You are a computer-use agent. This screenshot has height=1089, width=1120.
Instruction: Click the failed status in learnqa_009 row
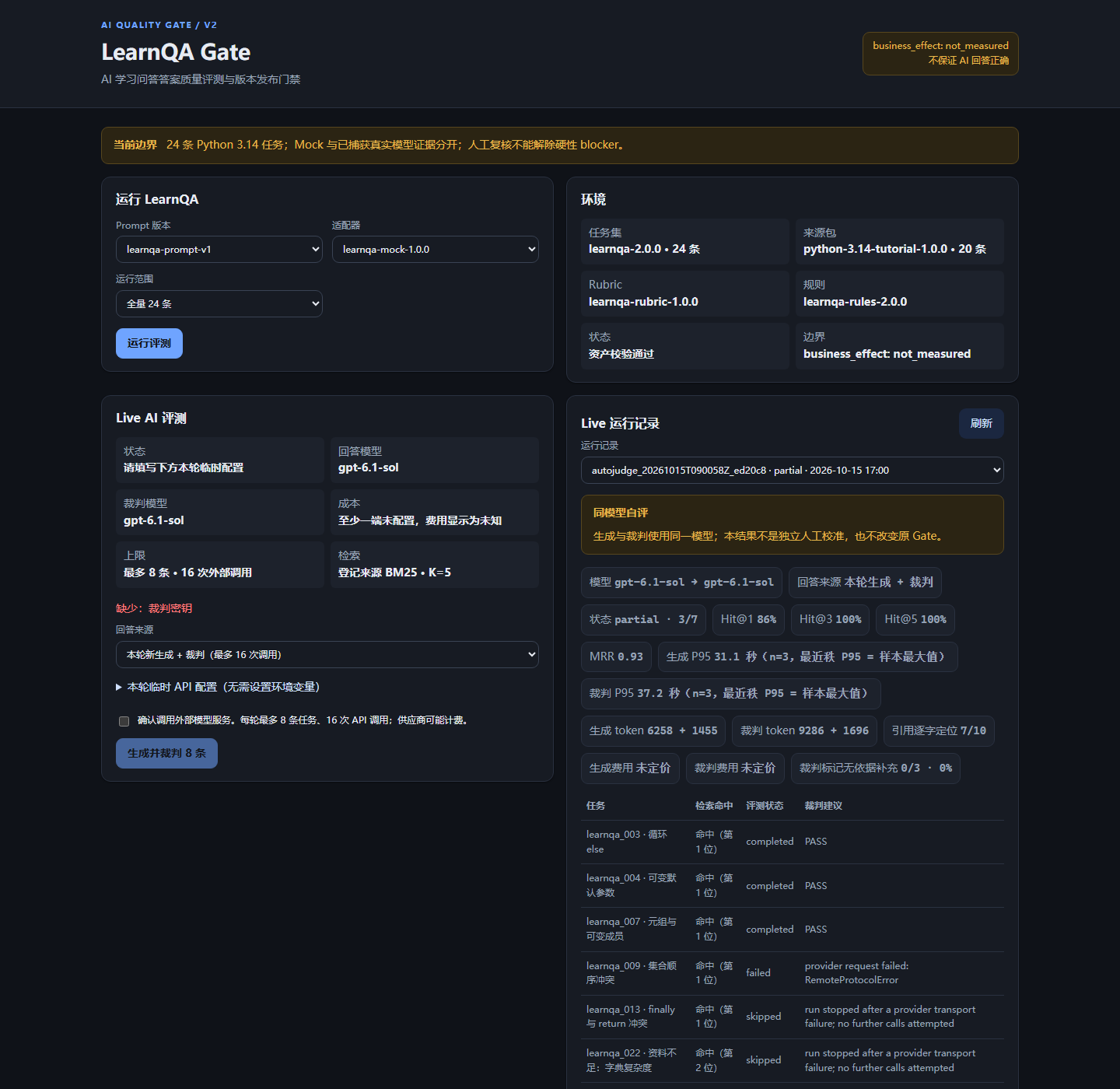[758, 973]
